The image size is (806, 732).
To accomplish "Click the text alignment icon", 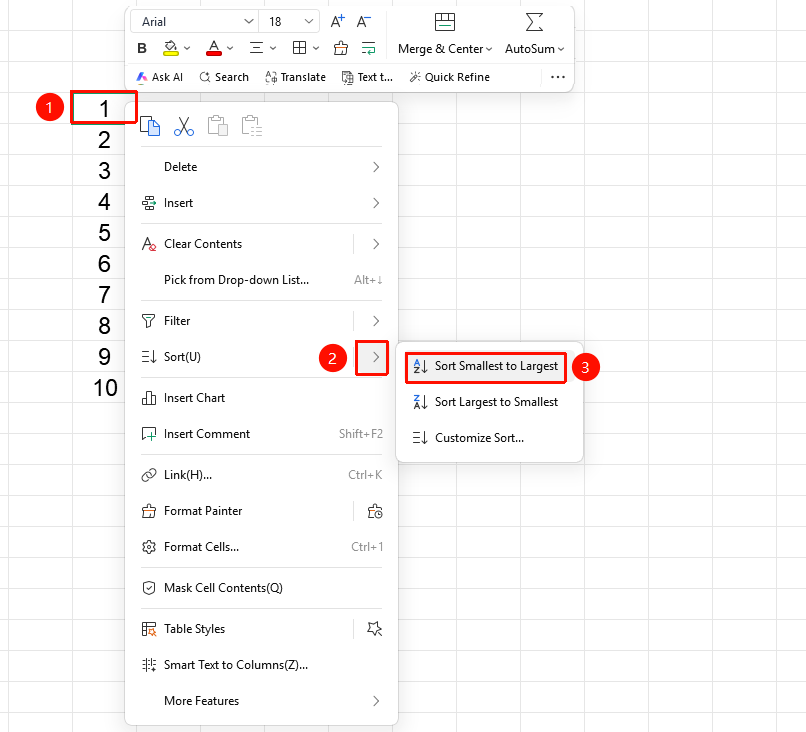I will pyautogui.click(x=257, y=48).
